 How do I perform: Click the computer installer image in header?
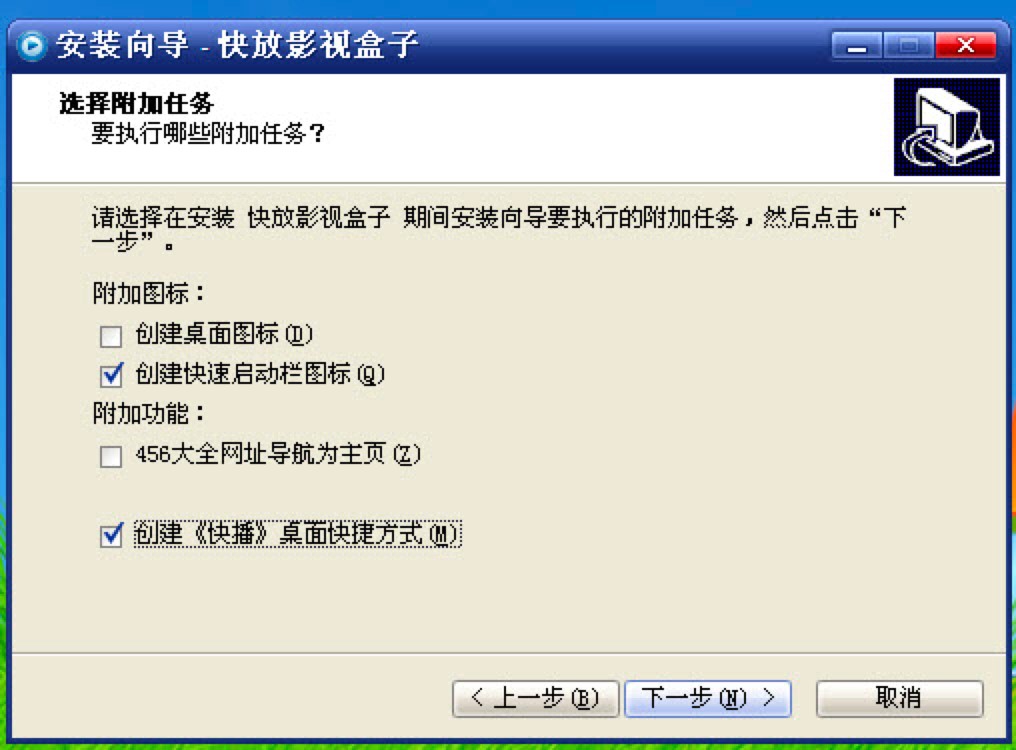(947, 127)
